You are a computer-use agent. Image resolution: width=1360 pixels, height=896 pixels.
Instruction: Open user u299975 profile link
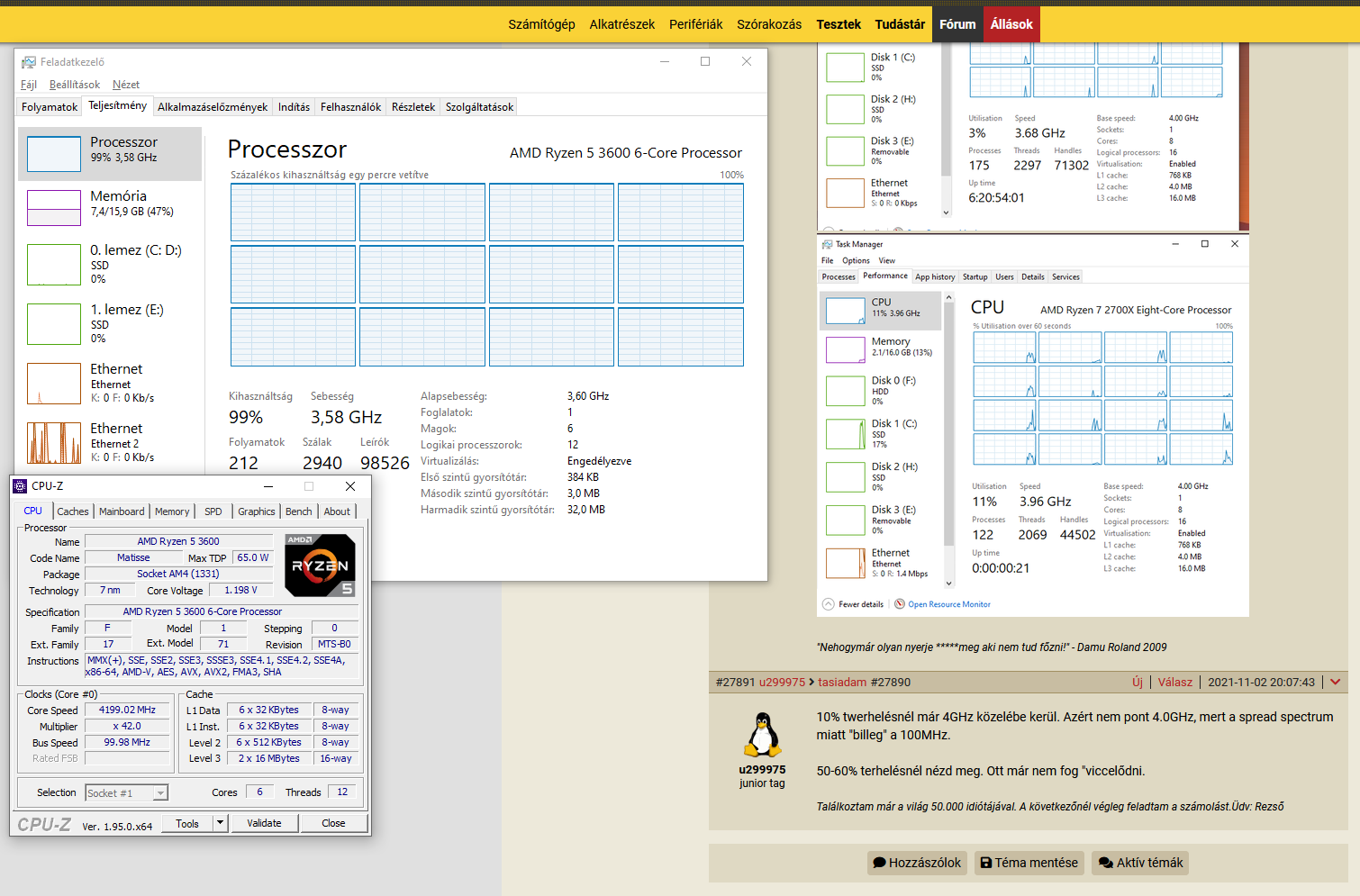[x=782, y=683]
